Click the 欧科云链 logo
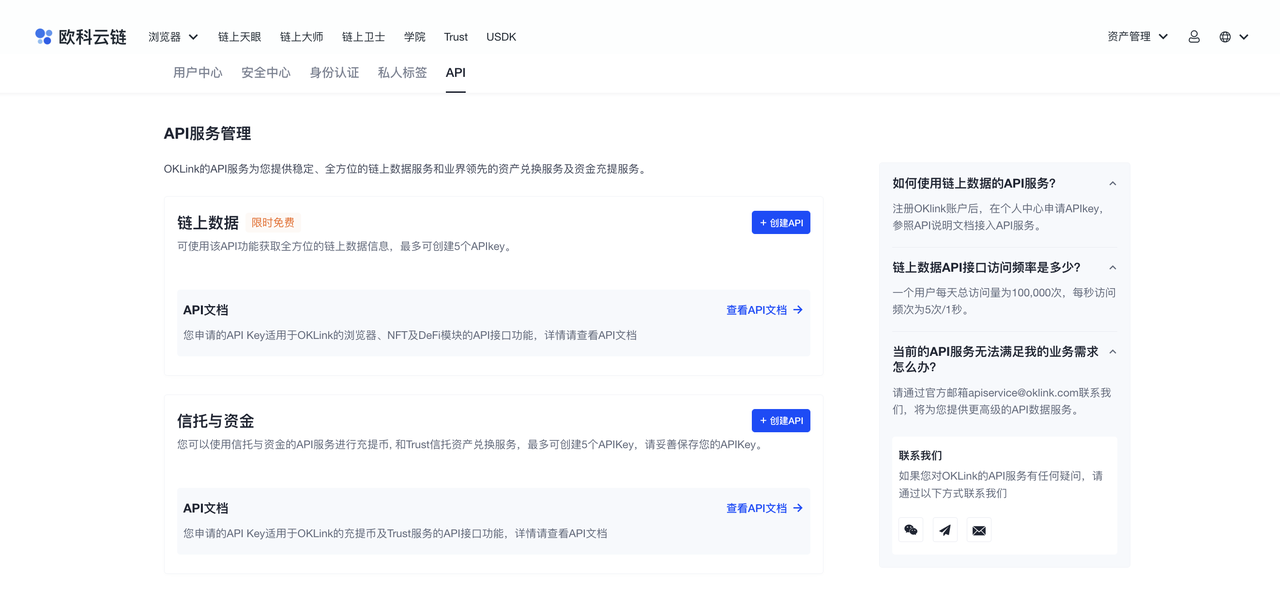 tap(80, 36)
